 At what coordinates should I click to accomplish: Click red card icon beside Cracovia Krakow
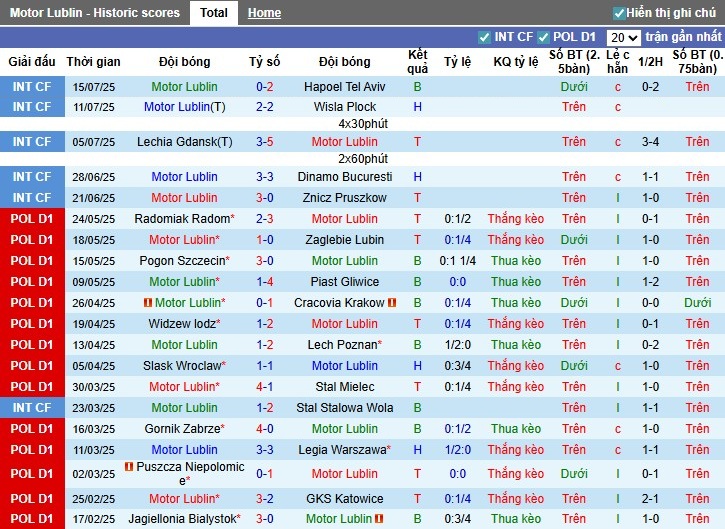tap(392, 303)
